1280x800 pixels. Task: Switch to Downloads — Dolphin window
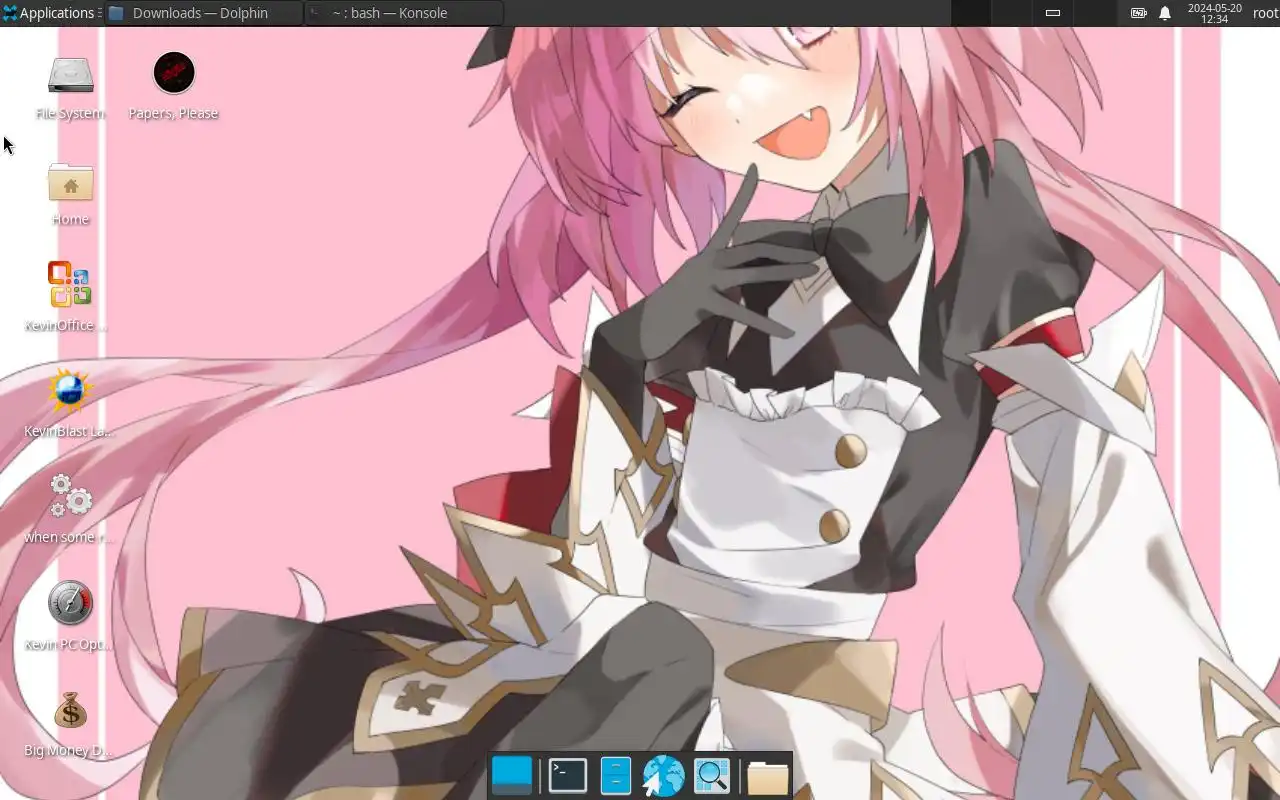point(203,13)
